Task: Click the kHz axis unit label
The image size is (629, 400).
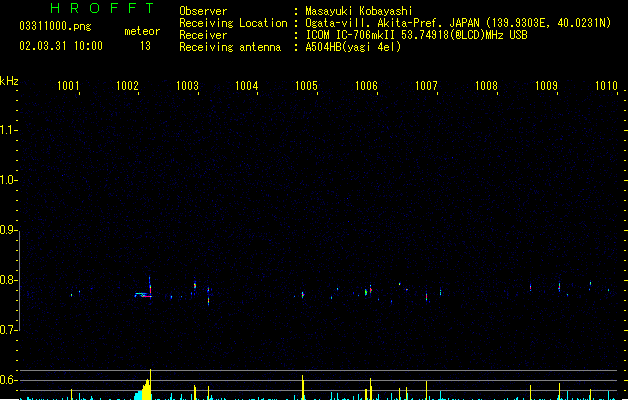Action: pos(9,81)
